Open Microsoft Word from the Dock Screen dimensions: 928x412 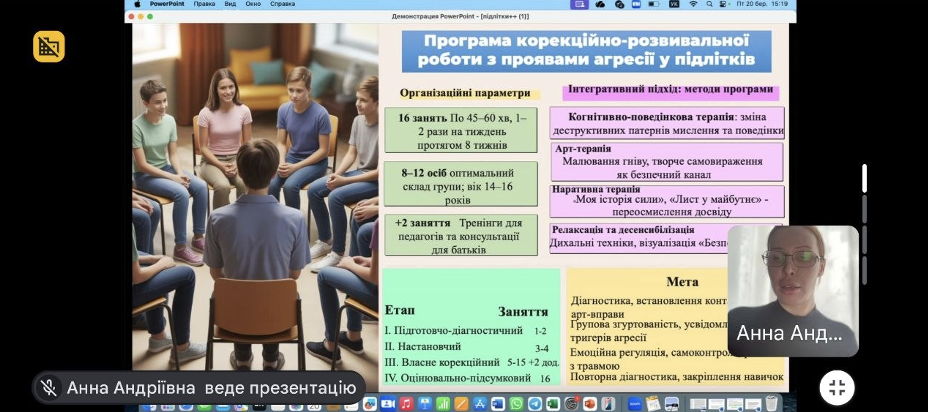point(498,404)
